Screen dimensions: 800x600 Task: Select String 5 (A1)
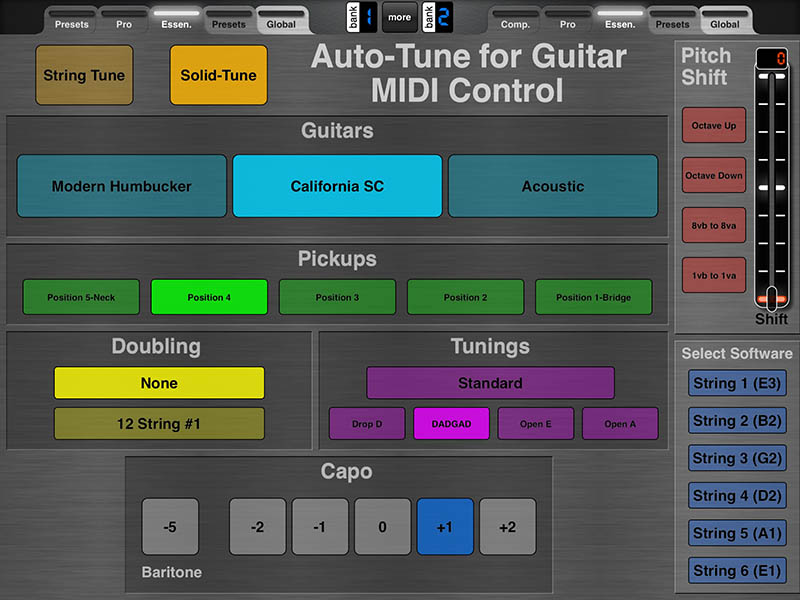[737, 533]
